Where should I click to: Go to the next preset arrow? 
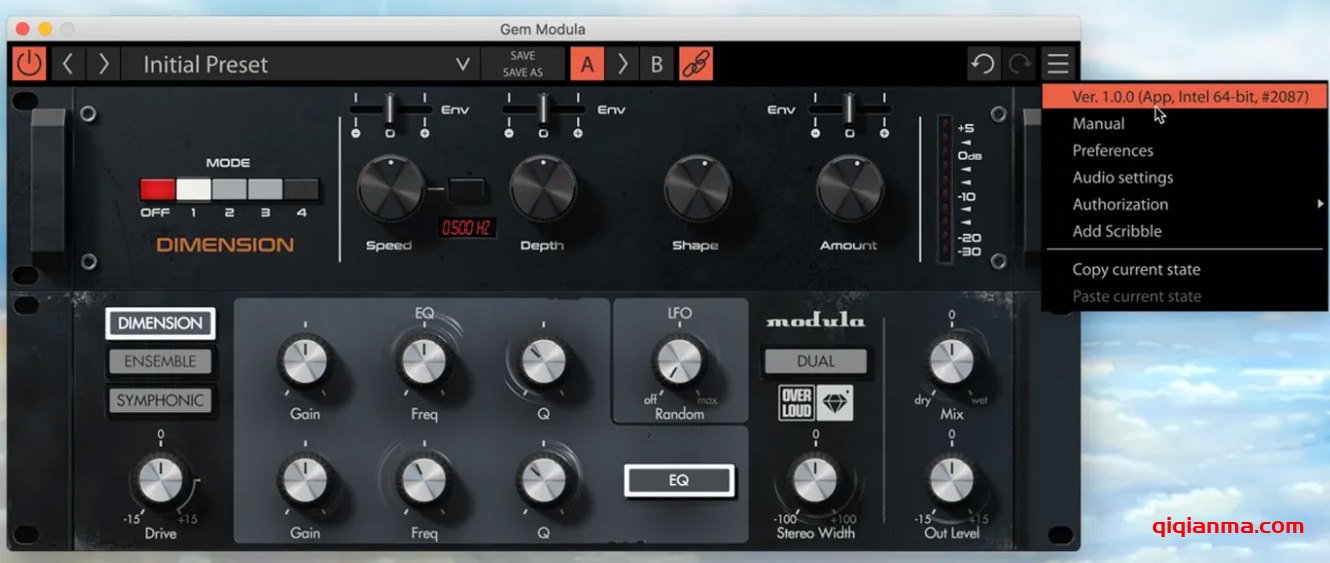coord(102,64)
